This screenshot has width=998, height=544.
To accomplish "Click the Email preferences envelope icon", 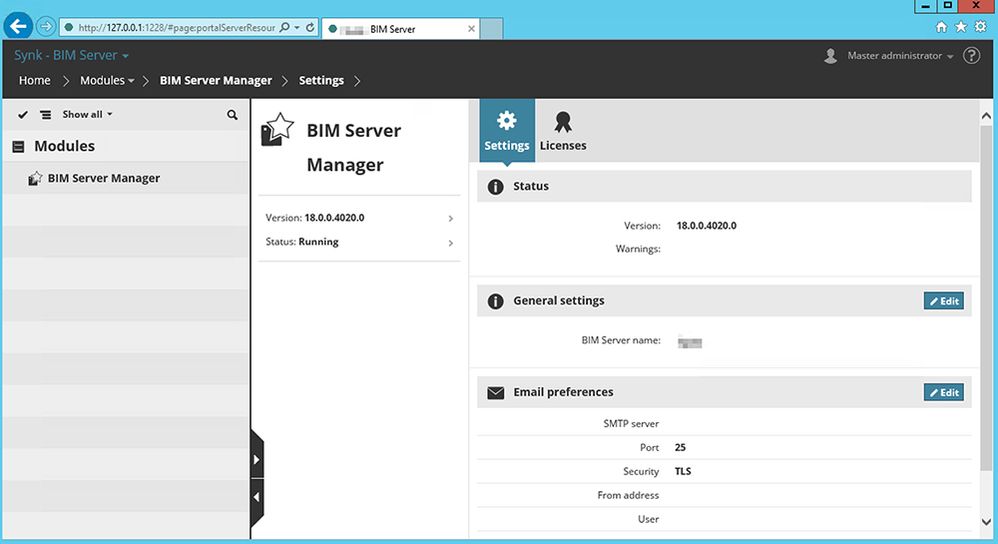I will pyautogui.click(x=495, y=393).
